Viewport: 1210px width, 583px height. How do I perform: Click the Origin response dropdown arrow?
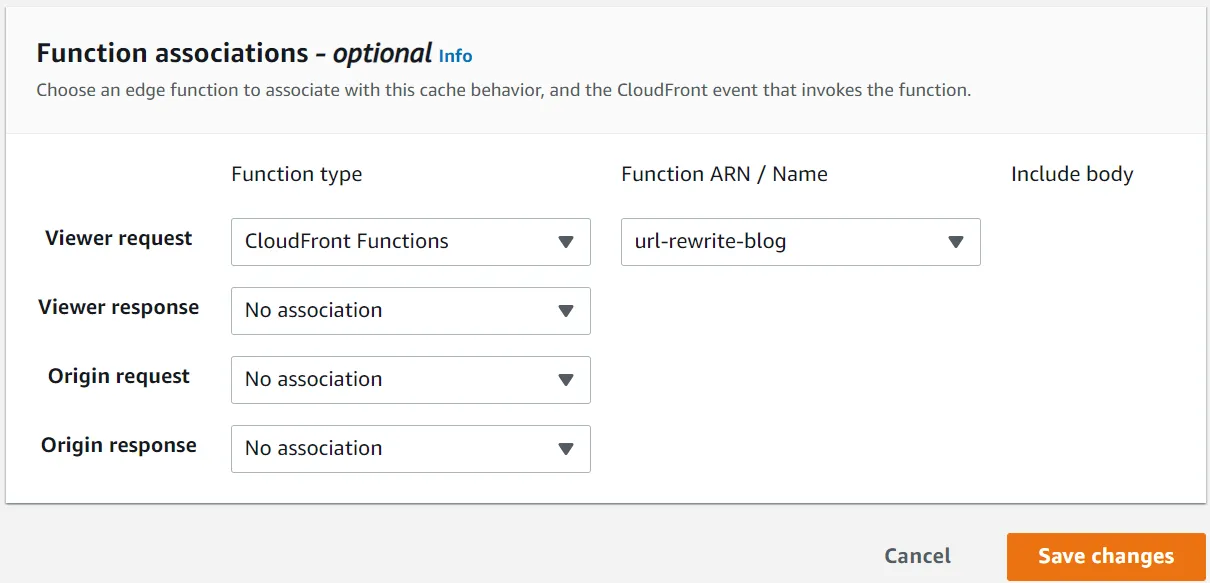pyautogui.click(x=566, y=449)
